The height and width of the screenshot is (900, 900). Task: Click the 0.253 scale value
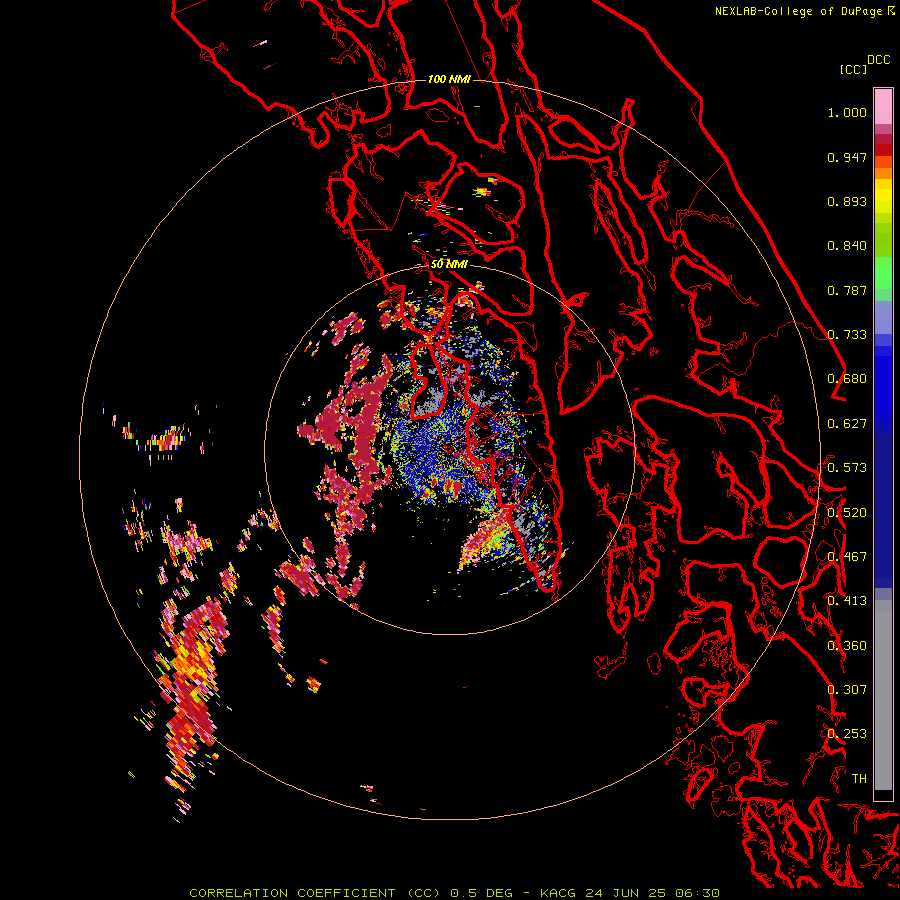847,734
